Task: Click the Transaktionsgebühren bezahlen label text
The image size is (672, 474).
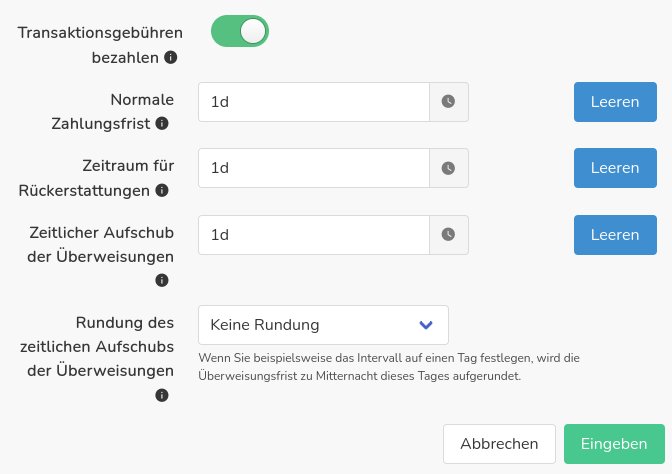Action: tap(100, 33)
